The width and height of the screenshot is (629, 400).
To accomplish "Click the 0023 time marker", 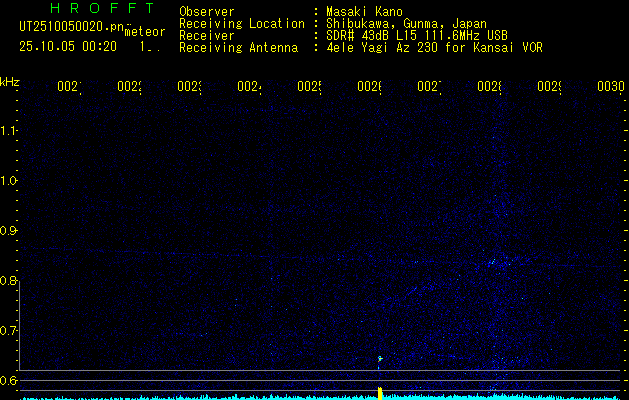I will click(189, 86).
